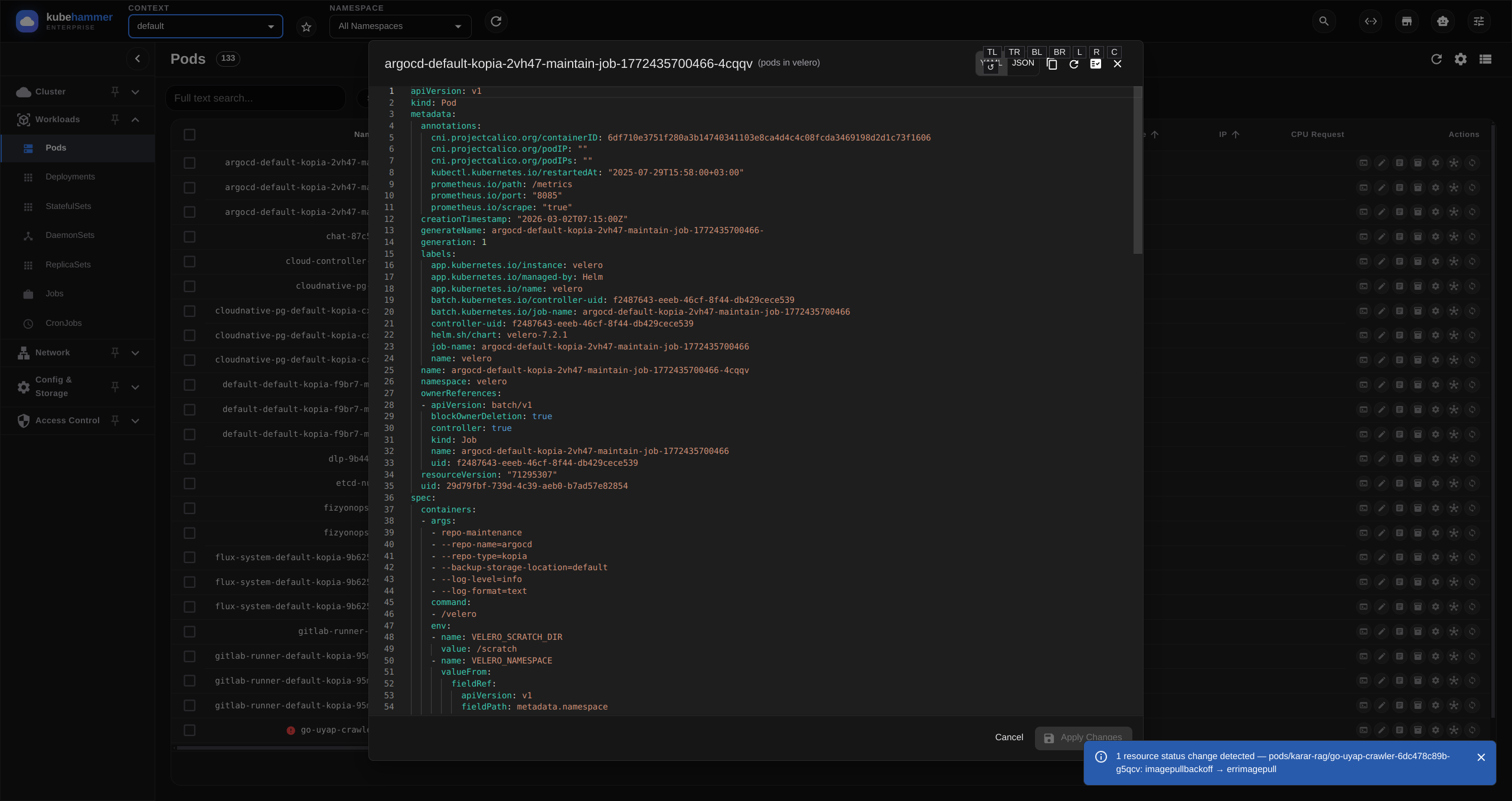Collapse the sidebar with the left arrow
Screen dimensions: 1512x801
pyautogui.click(x=138, y=58)
